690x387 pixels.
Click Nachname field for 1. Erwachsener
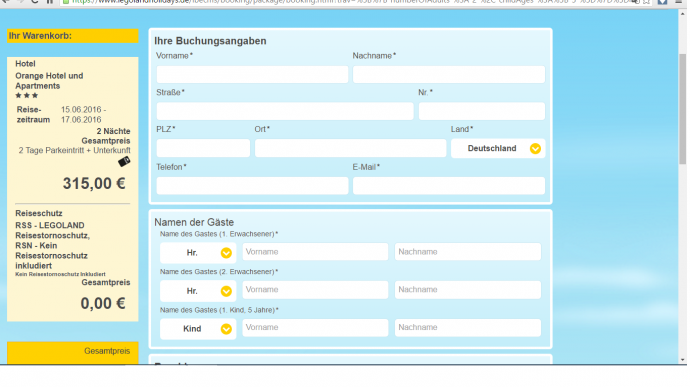click(468, 252)
